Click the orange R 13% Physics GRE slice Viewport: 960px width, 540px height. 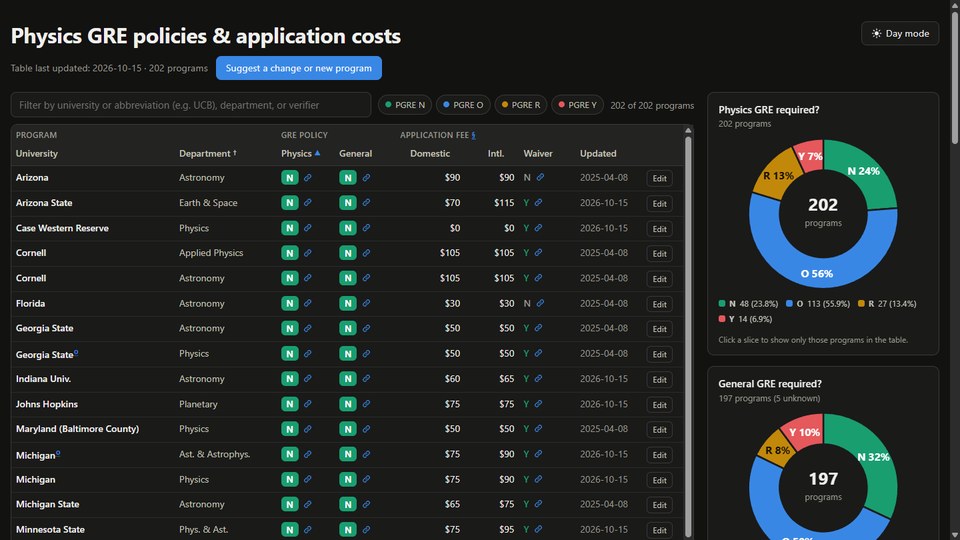[778, 176]
